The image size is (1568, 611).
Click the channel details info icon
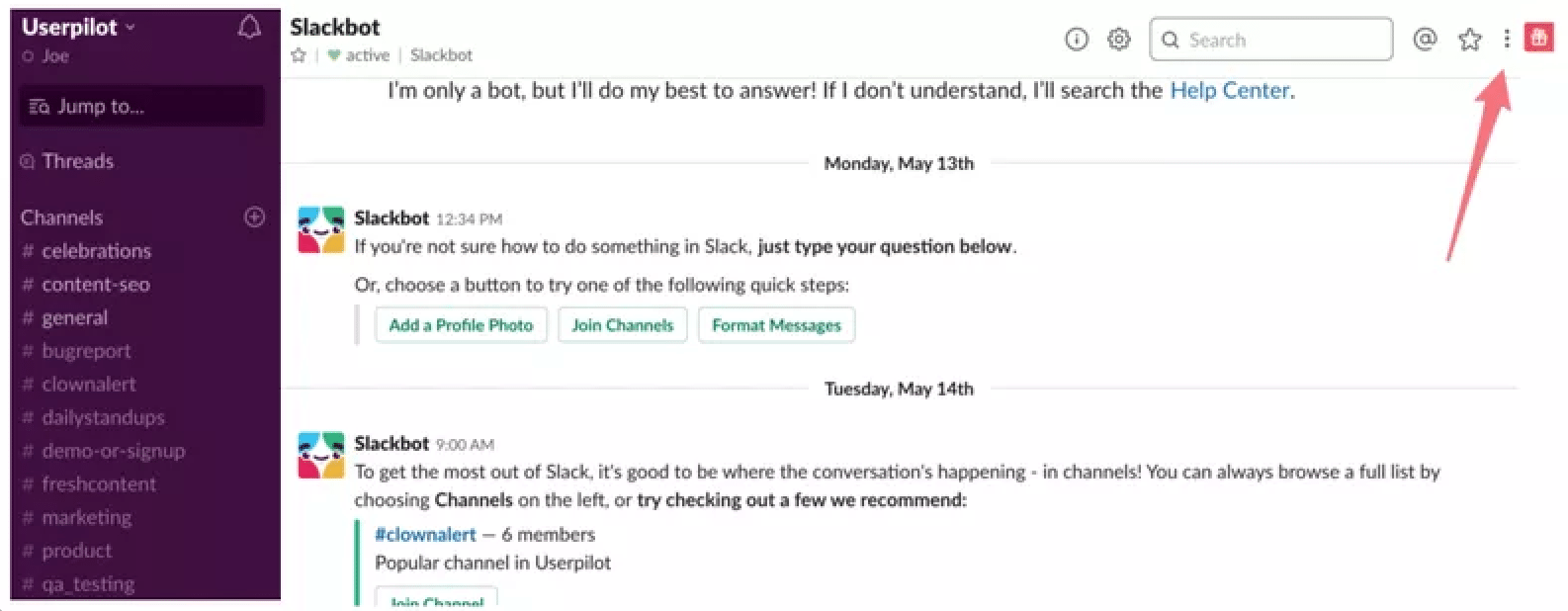click(1077, 40)
